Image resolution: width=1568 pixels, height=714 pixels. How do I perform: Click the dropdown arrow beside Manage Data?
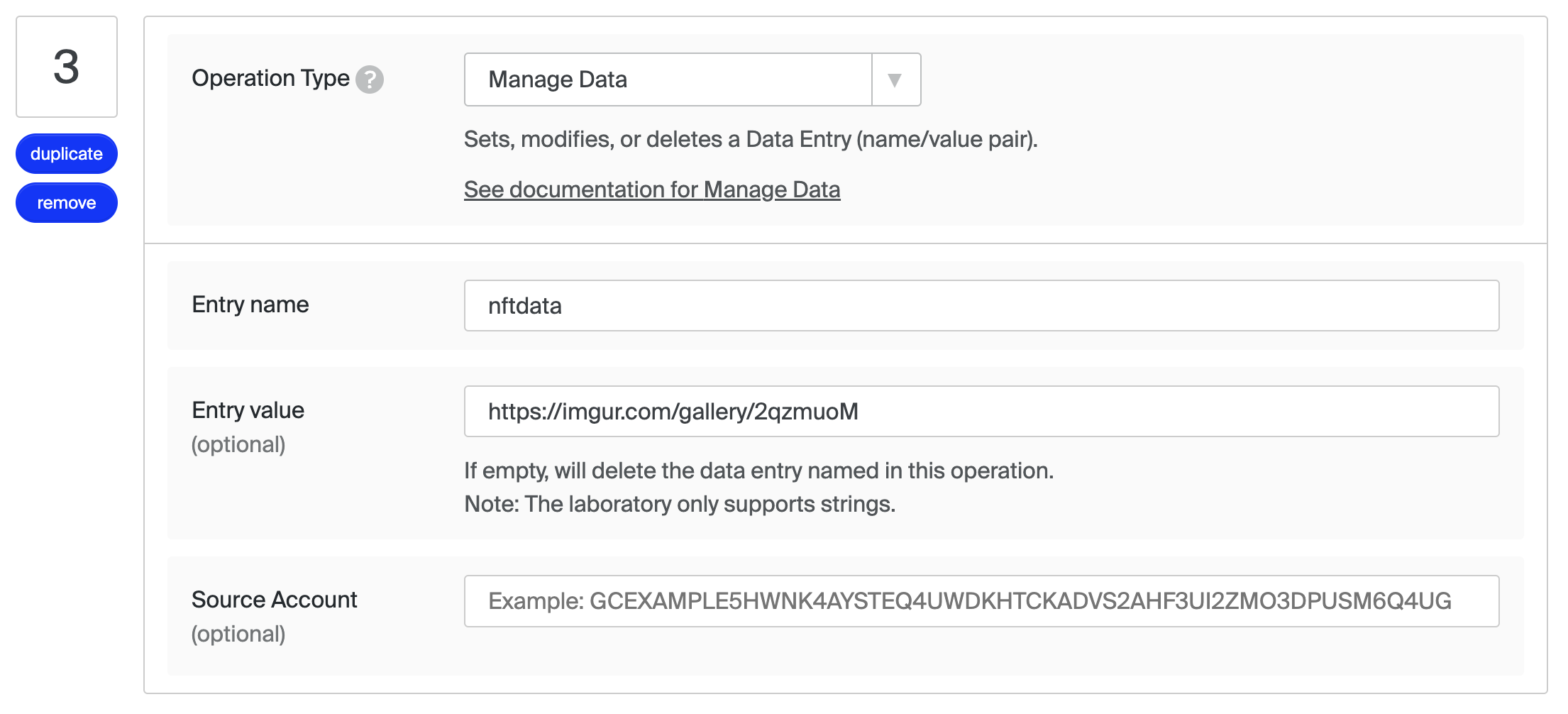(x=895, y=80)
